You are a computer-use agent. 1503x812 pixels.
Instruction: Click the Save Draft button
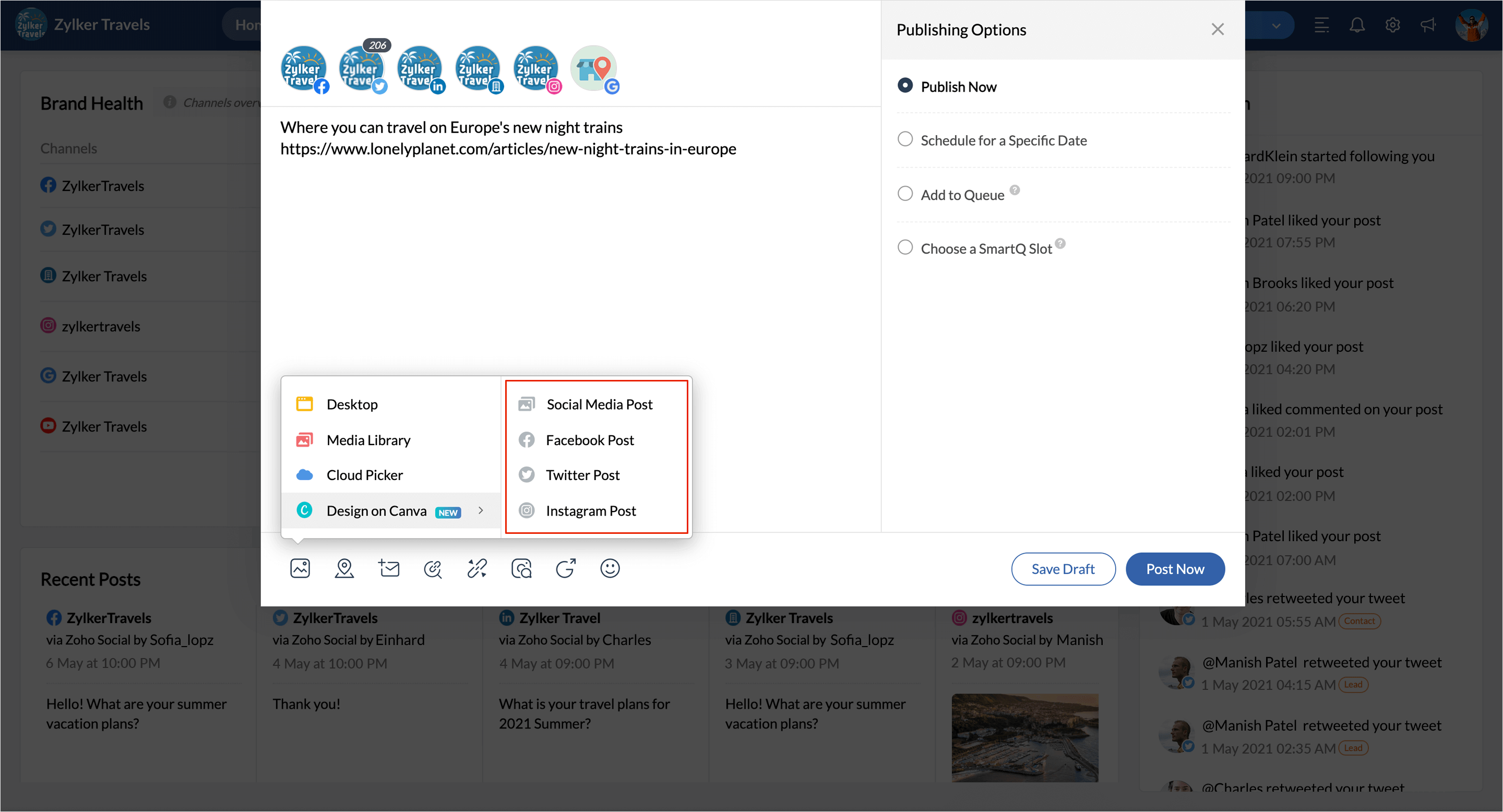1063,569
